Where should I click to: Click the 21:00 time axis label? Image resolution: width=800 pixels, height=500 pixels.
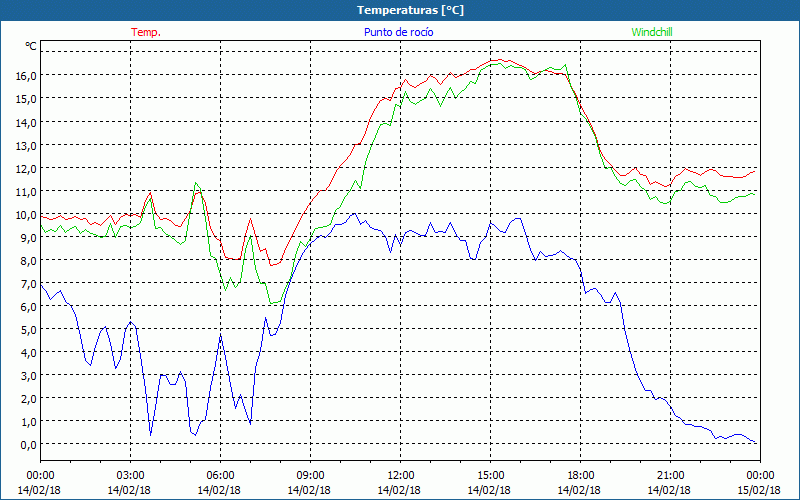pyautogui.click(x=670, y=476)
